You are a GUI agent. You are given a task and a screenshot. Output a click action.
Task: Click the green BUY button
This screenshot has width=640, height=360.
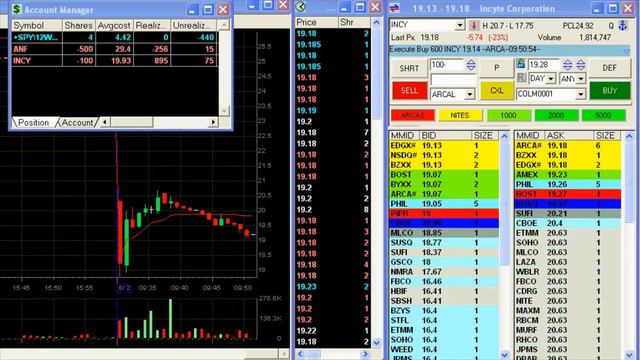pos(610,90)
